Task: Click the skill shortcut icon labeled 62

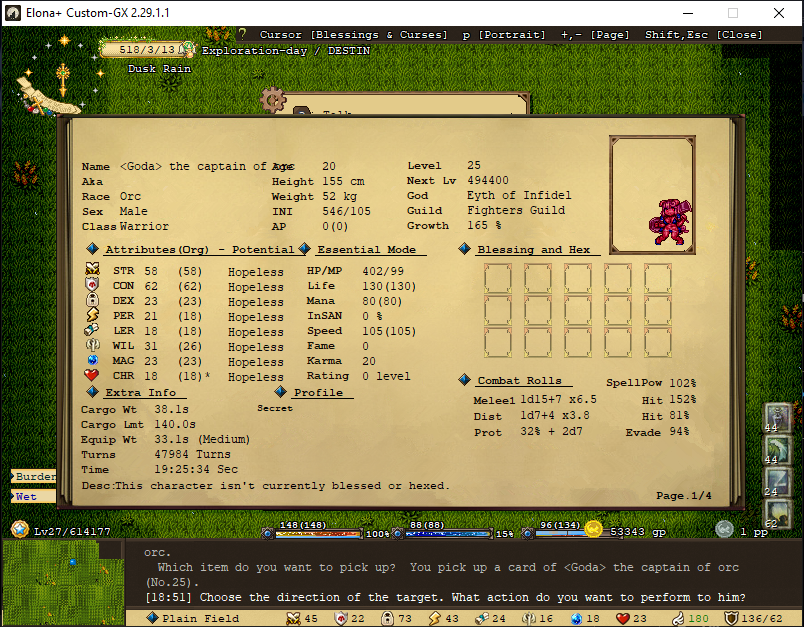Action: 778,514
